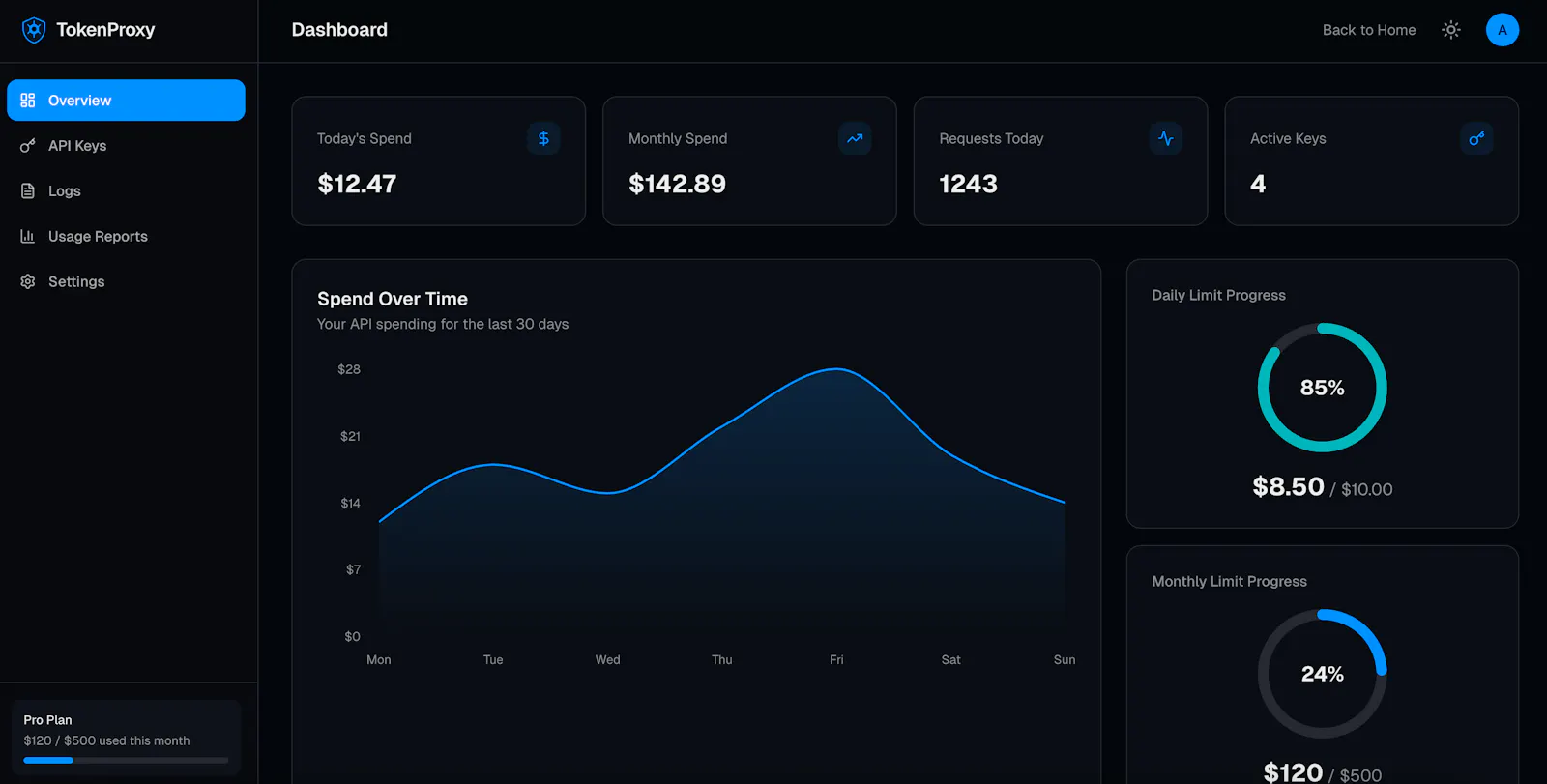Open the Logs section
1547x784 pixels.
coord(126,191)
